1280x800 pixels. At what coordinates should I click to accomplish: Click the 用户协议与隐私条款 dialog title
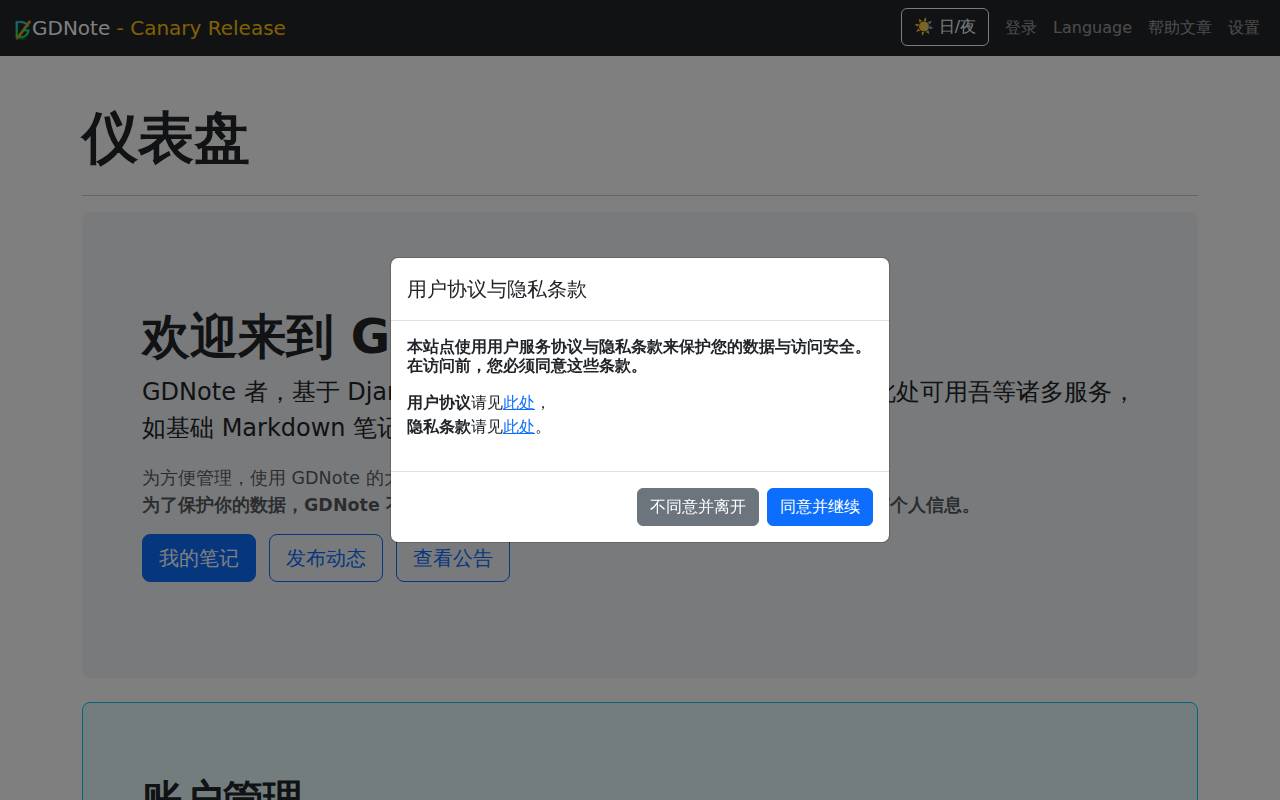(497, 290)
